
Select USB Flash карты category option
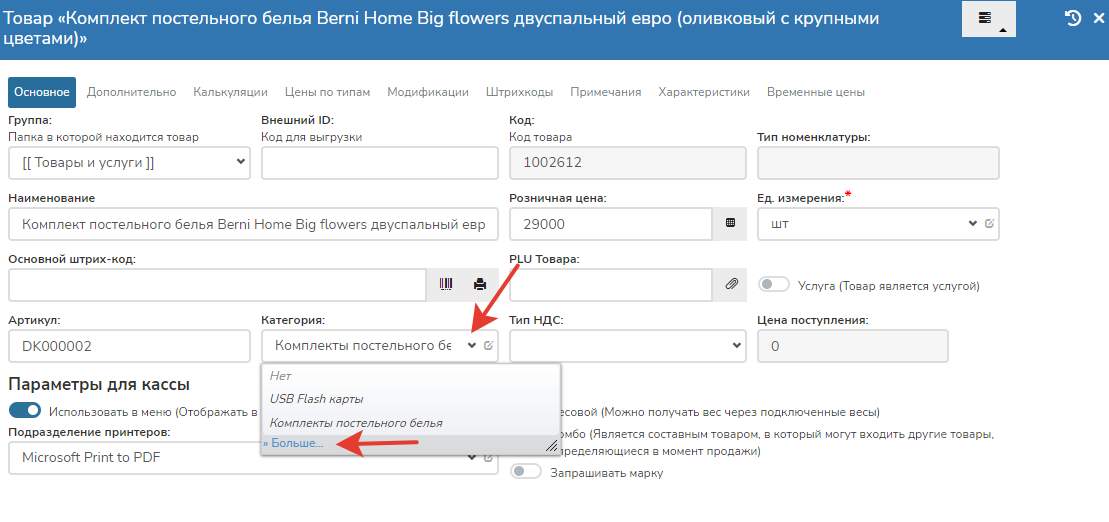pyautogui.click(x=316, y=399)
